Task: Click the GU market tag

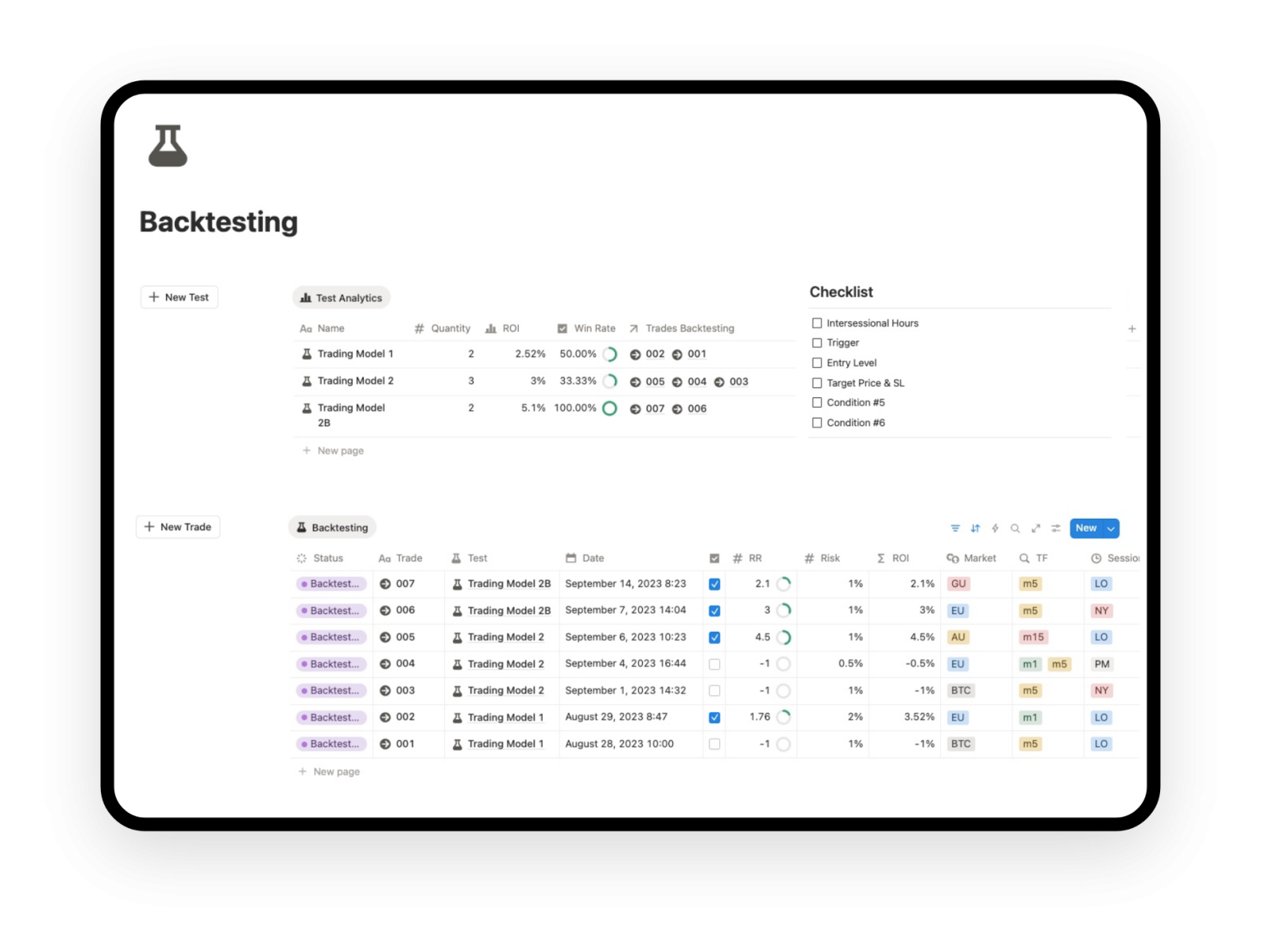Action: click(x=958, y=584)
